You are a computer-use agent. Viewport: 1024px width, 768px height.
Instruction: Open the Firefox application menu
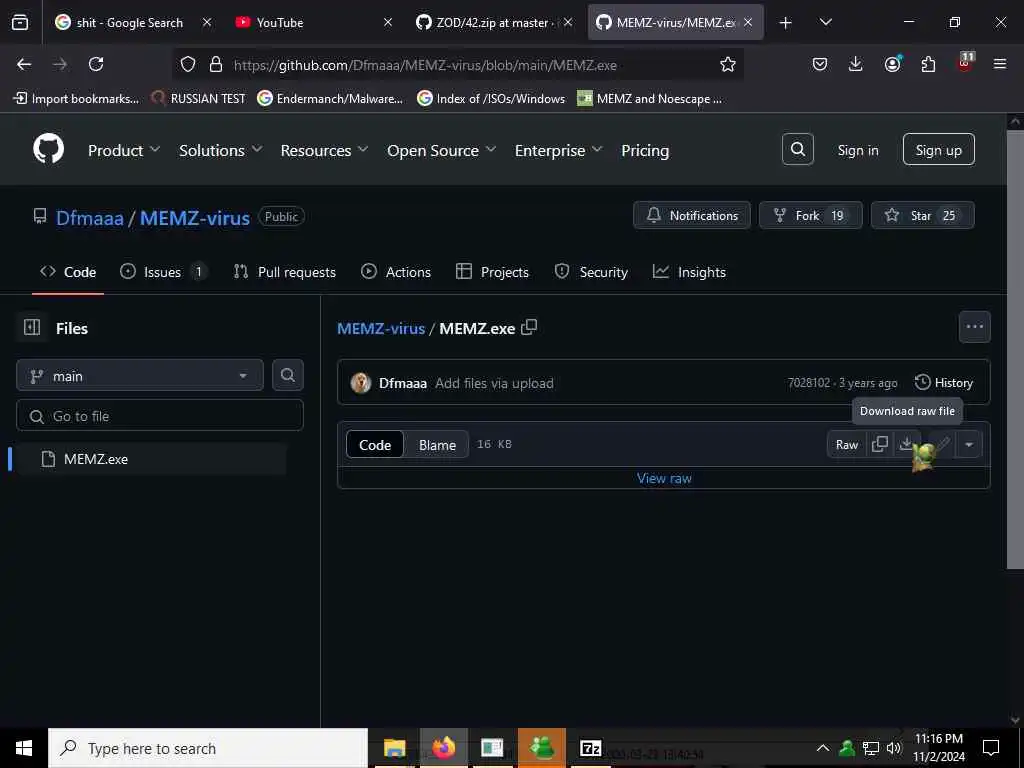1000,64
